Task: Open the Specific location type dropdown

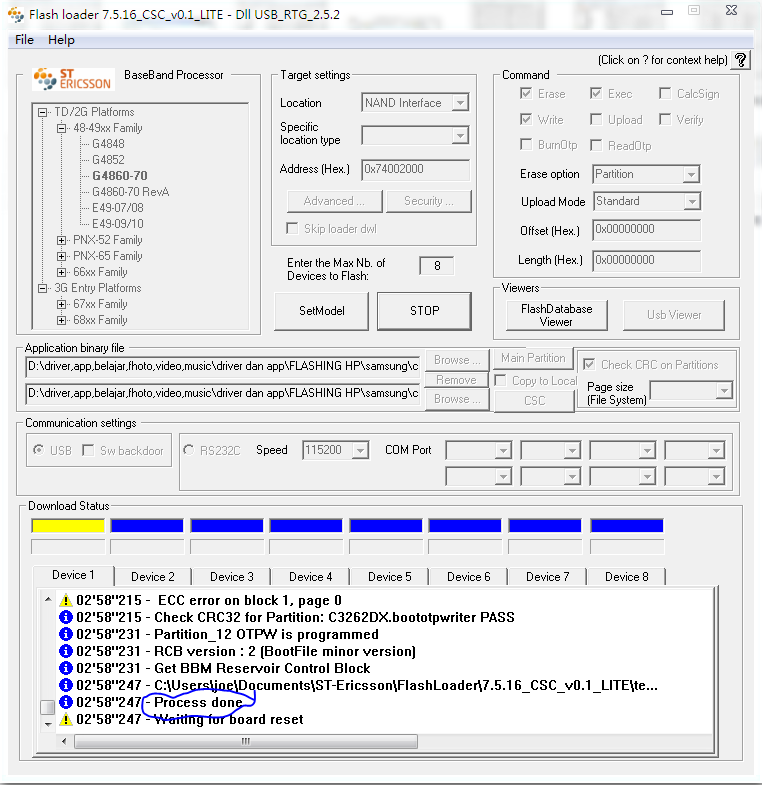Action: pyautogui.click(x=460, y=135)
